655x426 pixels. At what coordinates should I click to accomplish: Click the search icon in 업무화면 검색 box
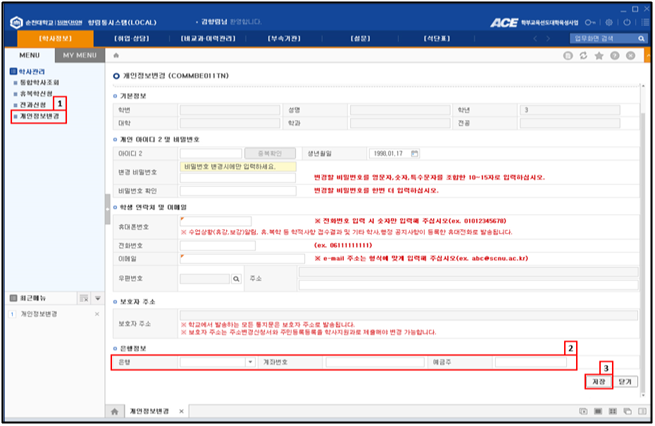(x=639, y=37)
